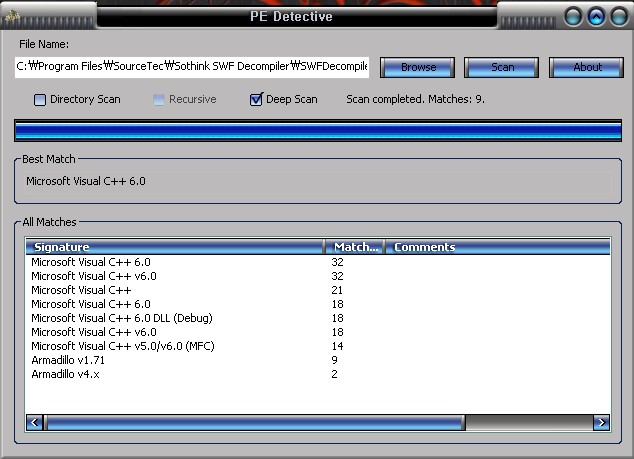Click the match value 14
This screenshot has height=459, width=634.
tap(337, 346)
